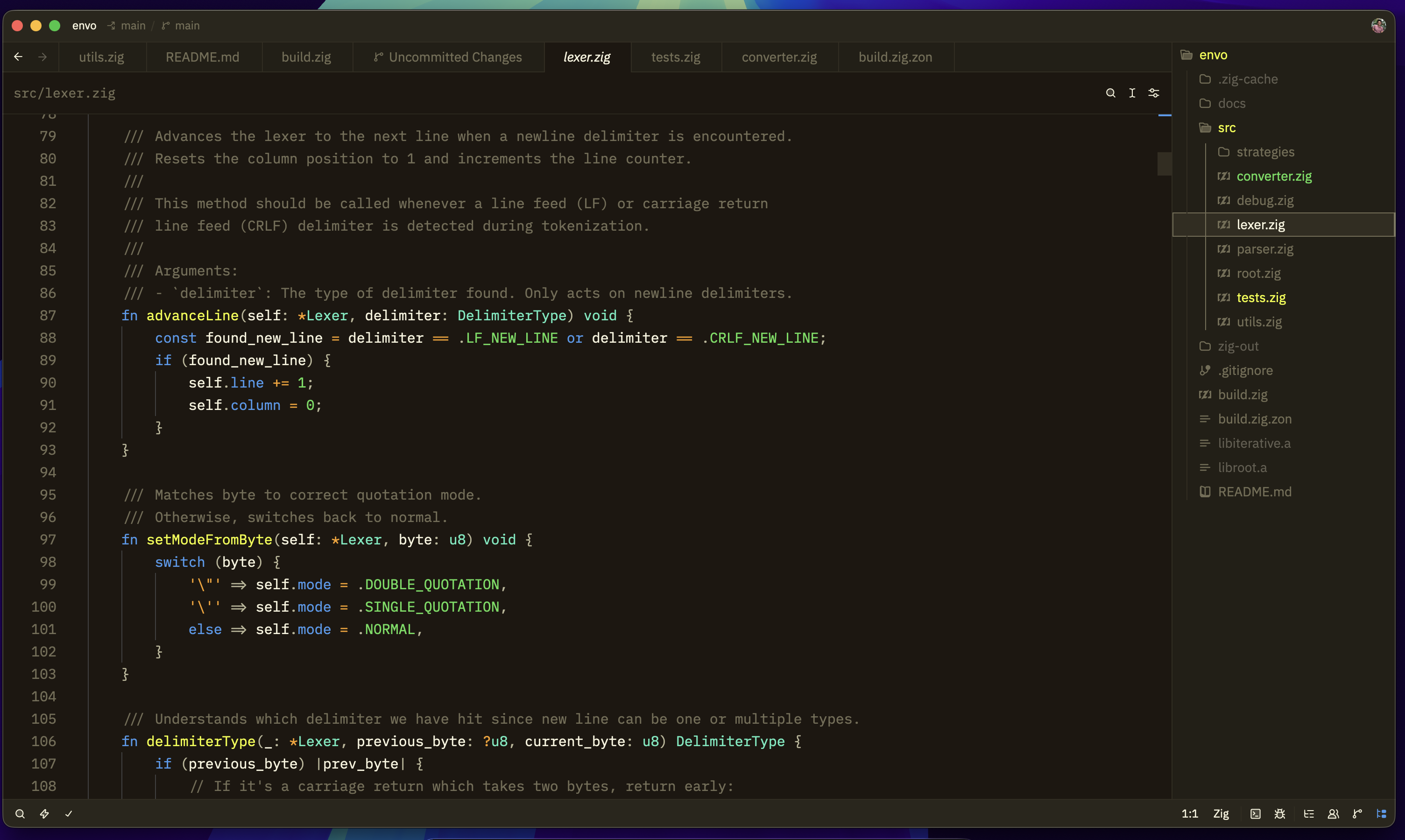Expand the zig-out folder
Viewport: 1405px width, 840px height.
tap(1284, 346)
